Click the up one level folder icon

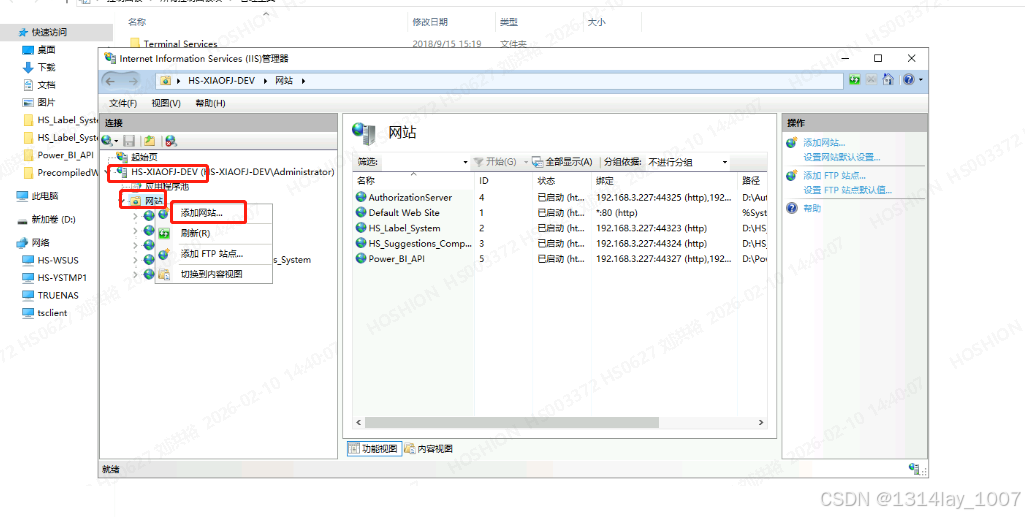pos(150,141)
